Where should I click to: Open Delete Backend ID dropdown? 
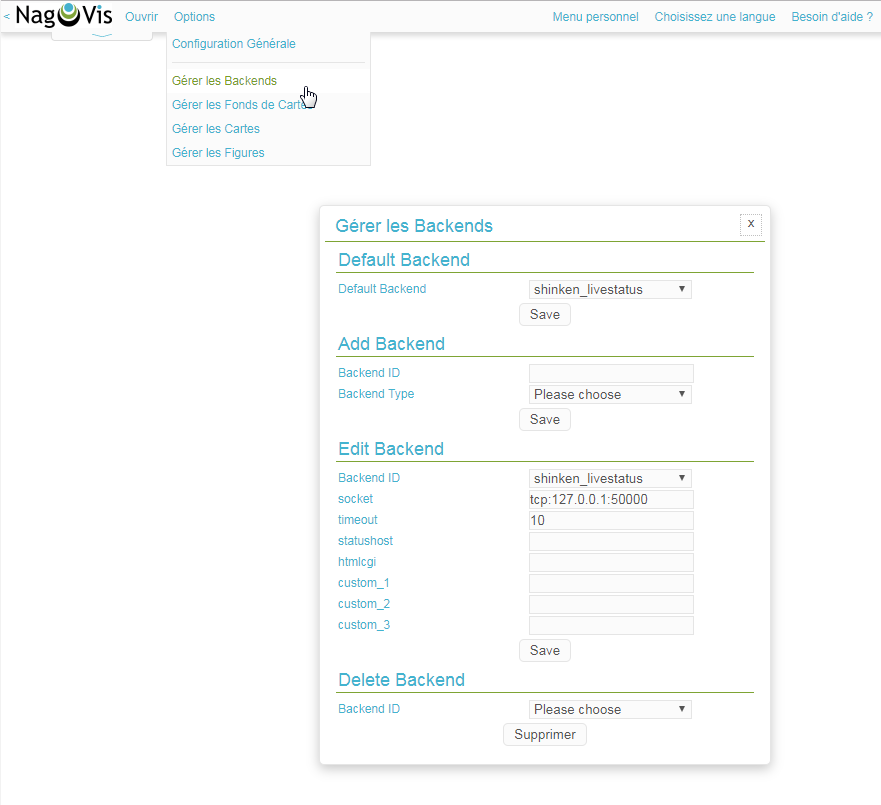(x=609, y=710)
